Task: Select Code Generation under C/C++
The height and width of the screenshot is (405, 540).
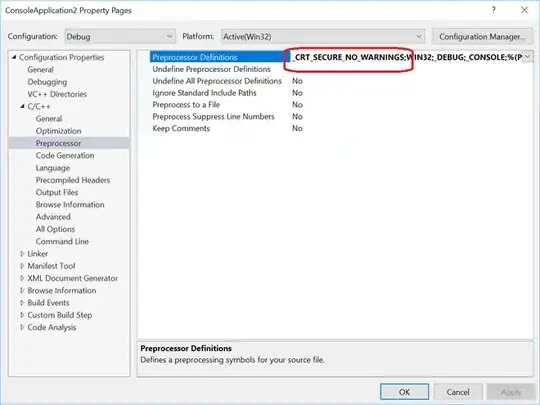Action: pyautogui.click(x=65, y=156)
